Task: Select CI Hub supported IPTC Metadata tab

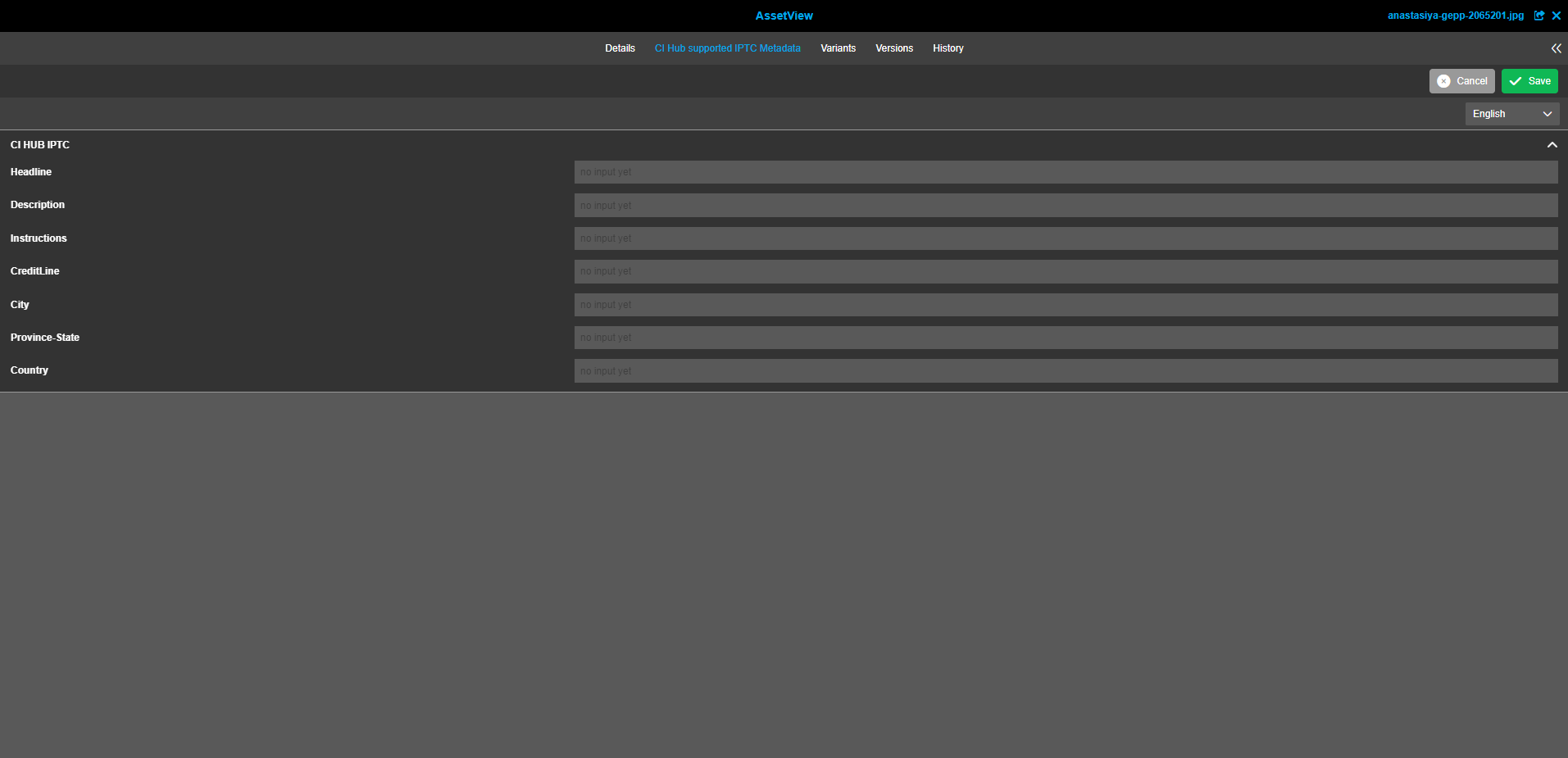Action: 727,48
